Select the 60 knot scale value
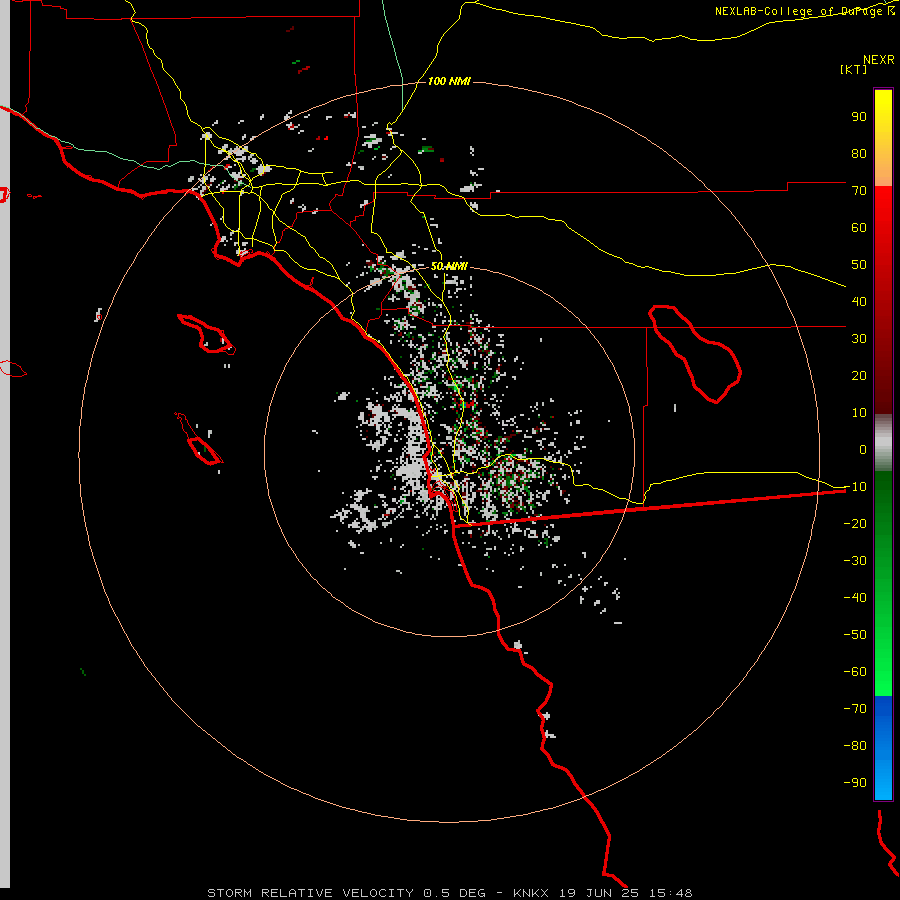 (859, 227)
